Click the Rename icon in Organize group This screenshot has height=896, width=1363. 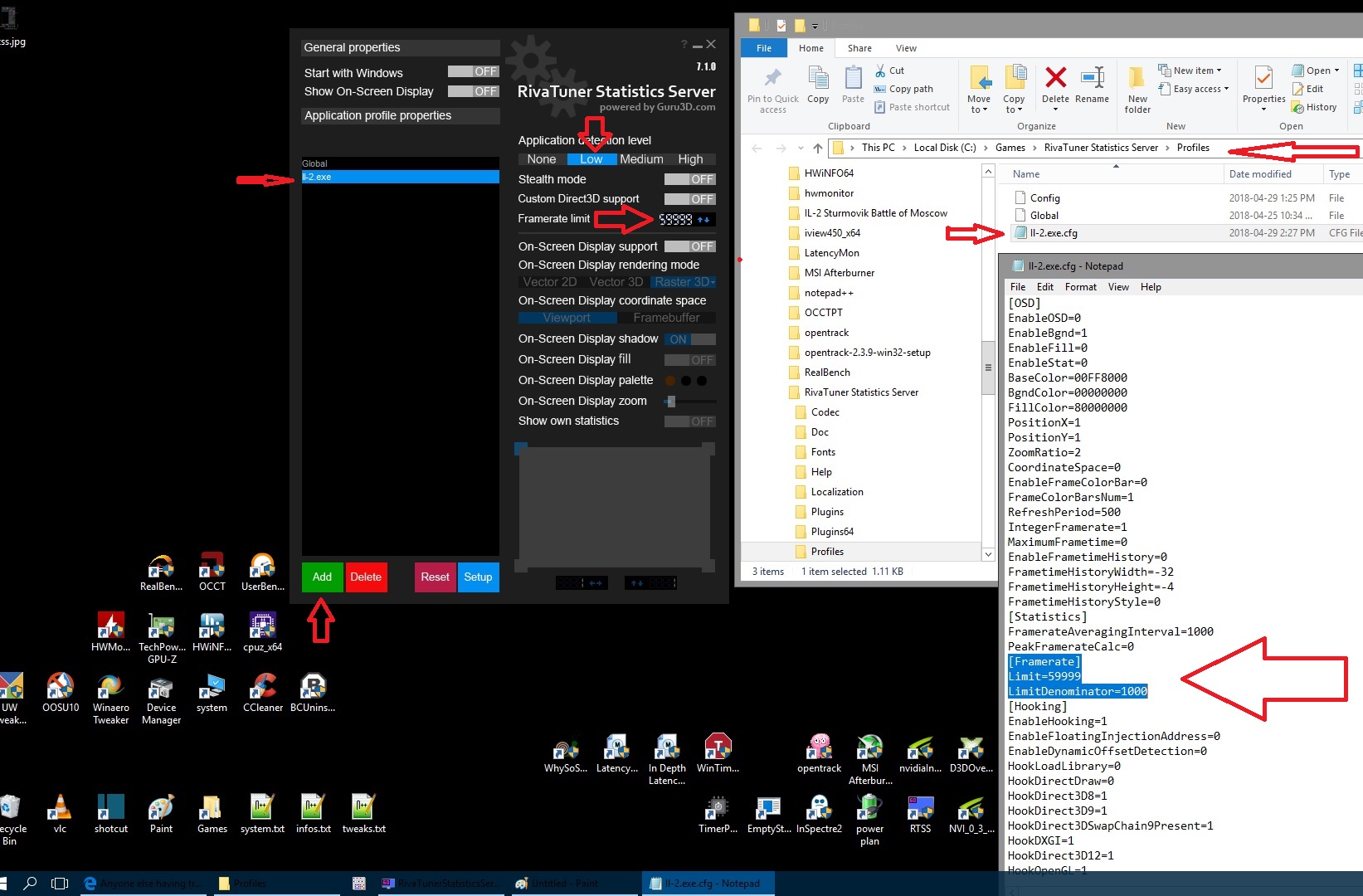coord(1092,79)
